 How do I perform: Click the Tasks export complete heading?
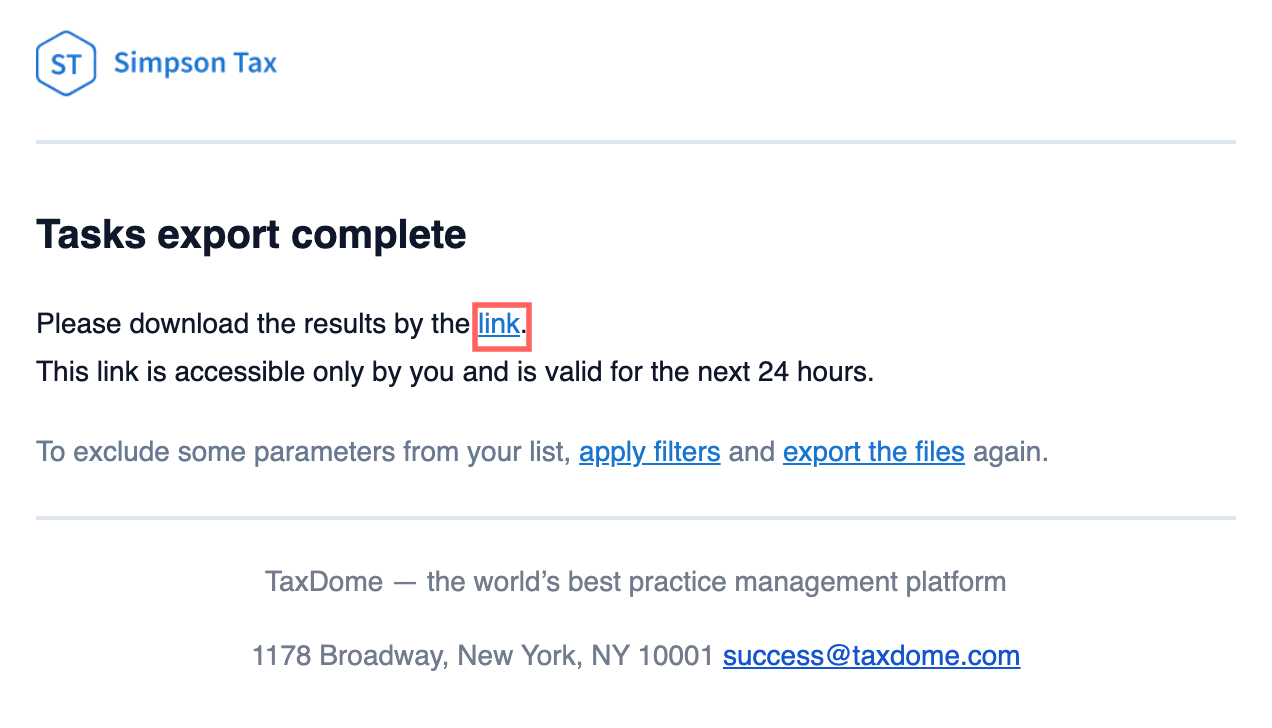(x=251, y=235)
